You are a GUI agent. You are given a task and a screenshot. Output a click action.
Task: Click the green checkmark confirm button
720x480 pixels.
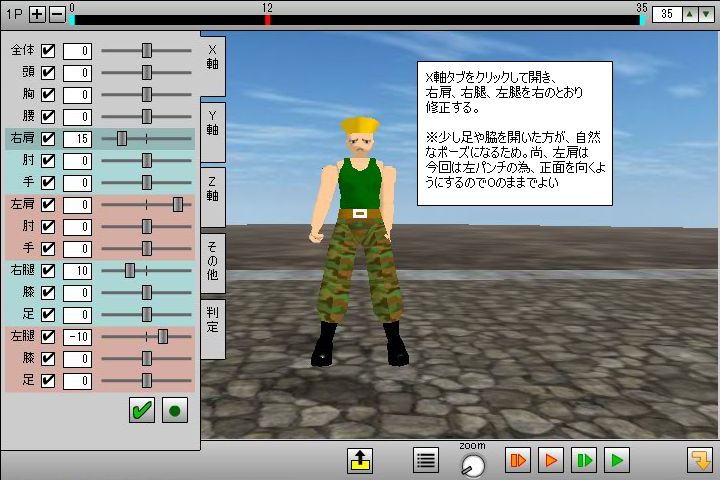pyautogui.click(x=142, y=410)
